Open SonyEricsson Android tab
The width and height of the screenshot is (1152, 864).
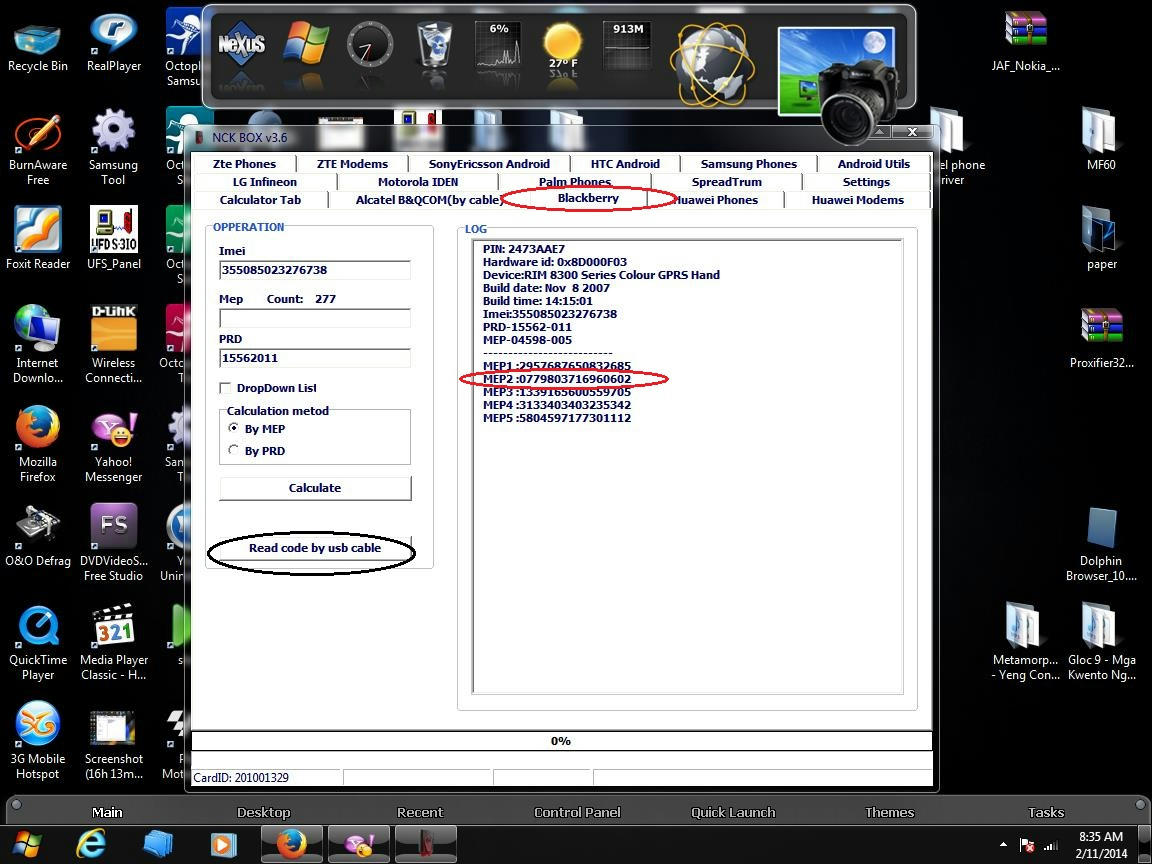pyautogui.click(x=489, y=164)
